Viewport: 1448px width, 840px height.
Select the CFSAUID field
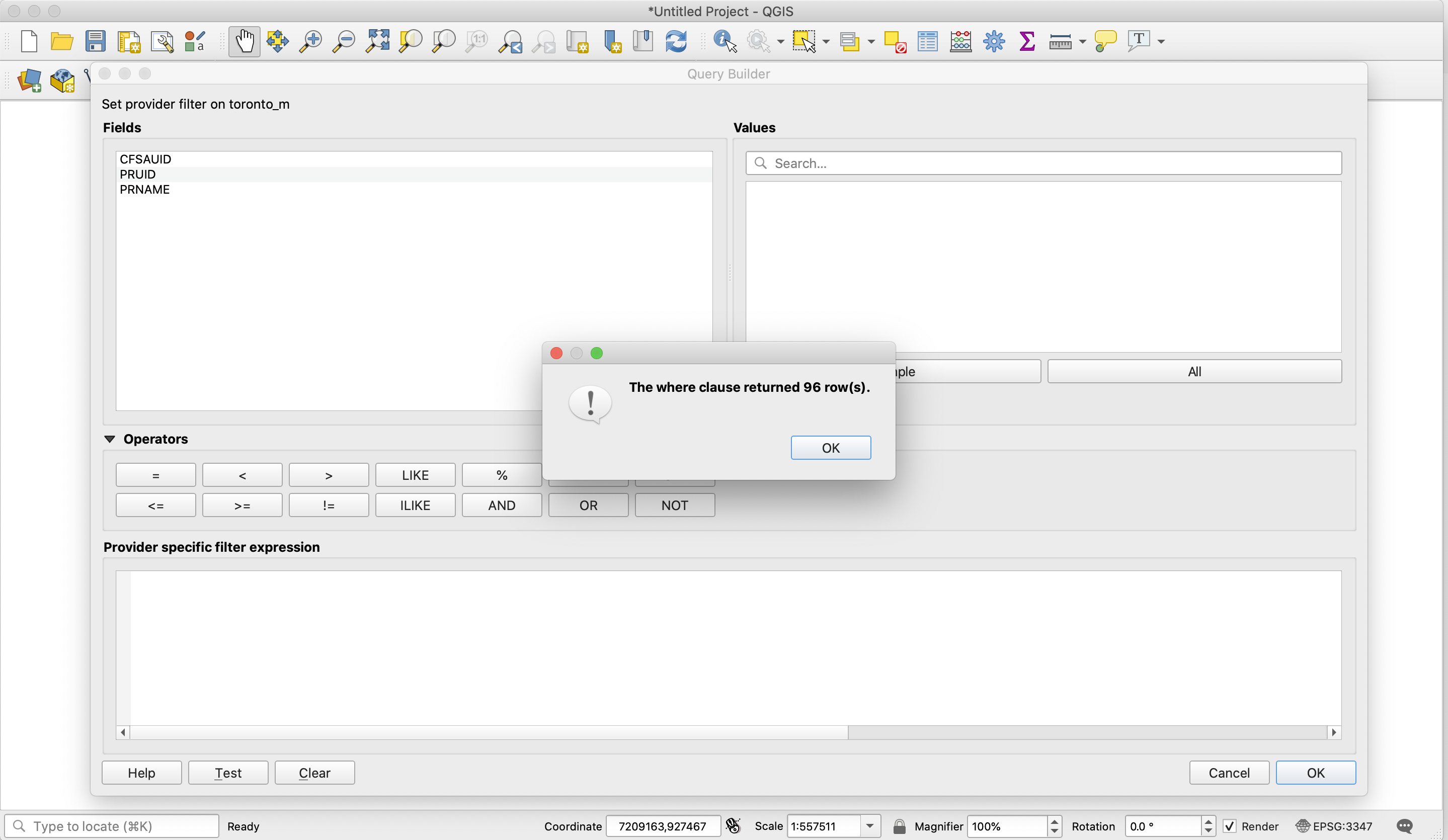(x=145, y=159)
